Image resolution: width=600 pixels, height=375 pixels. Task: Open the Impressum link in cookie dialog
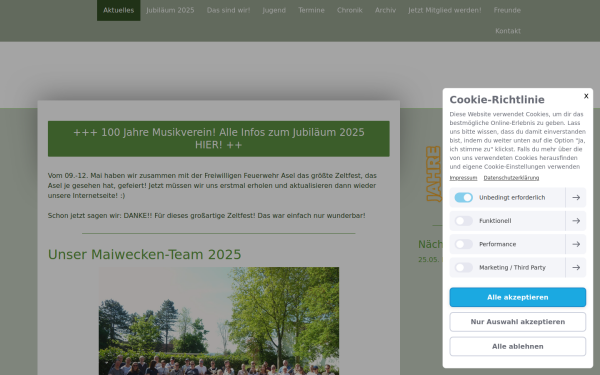coord(463,178)
